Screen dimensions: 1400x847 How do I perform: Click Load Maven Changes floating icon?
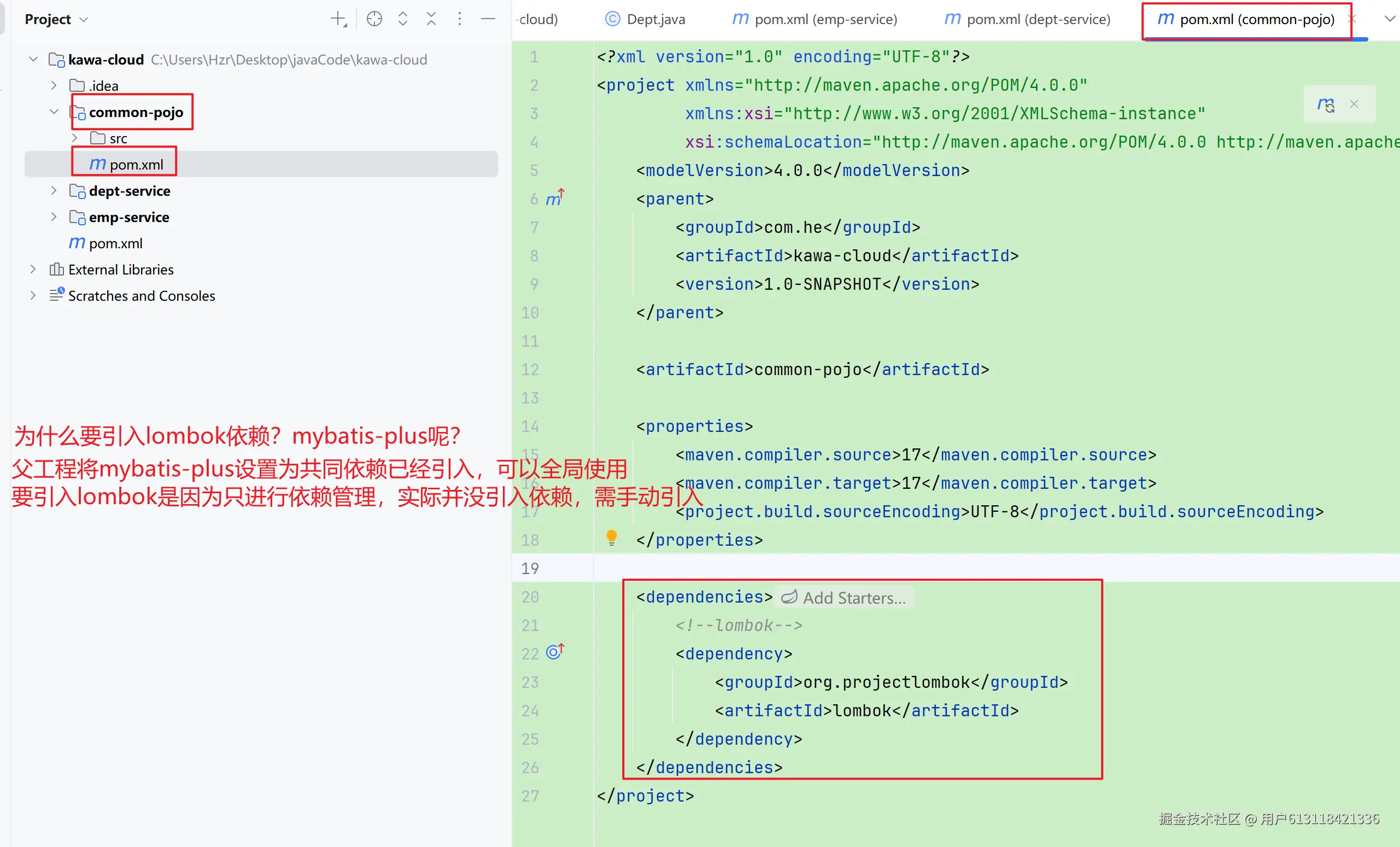(x=1326, y=104)
